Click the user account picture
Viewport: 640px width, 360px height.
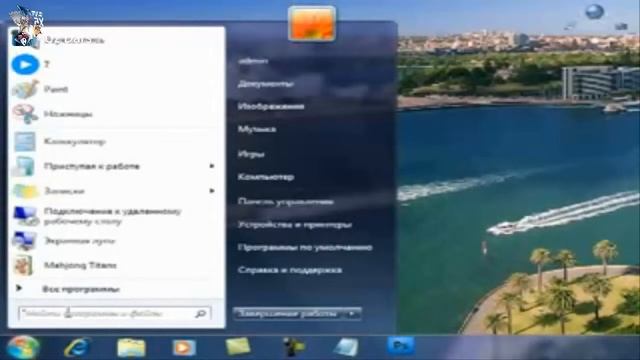(x=312, y=24)
